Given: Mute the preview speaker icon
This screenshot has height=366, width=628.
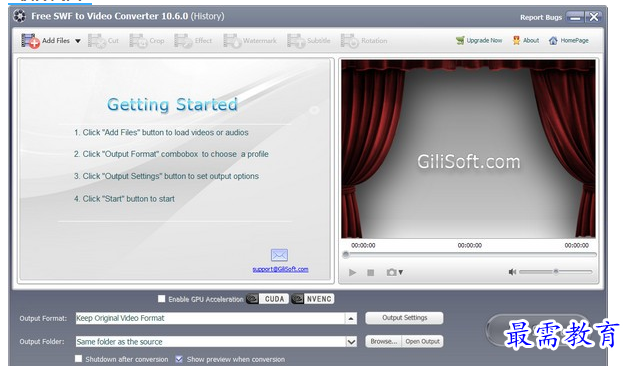Looking at the screenshot, I should tap(512, 272).
